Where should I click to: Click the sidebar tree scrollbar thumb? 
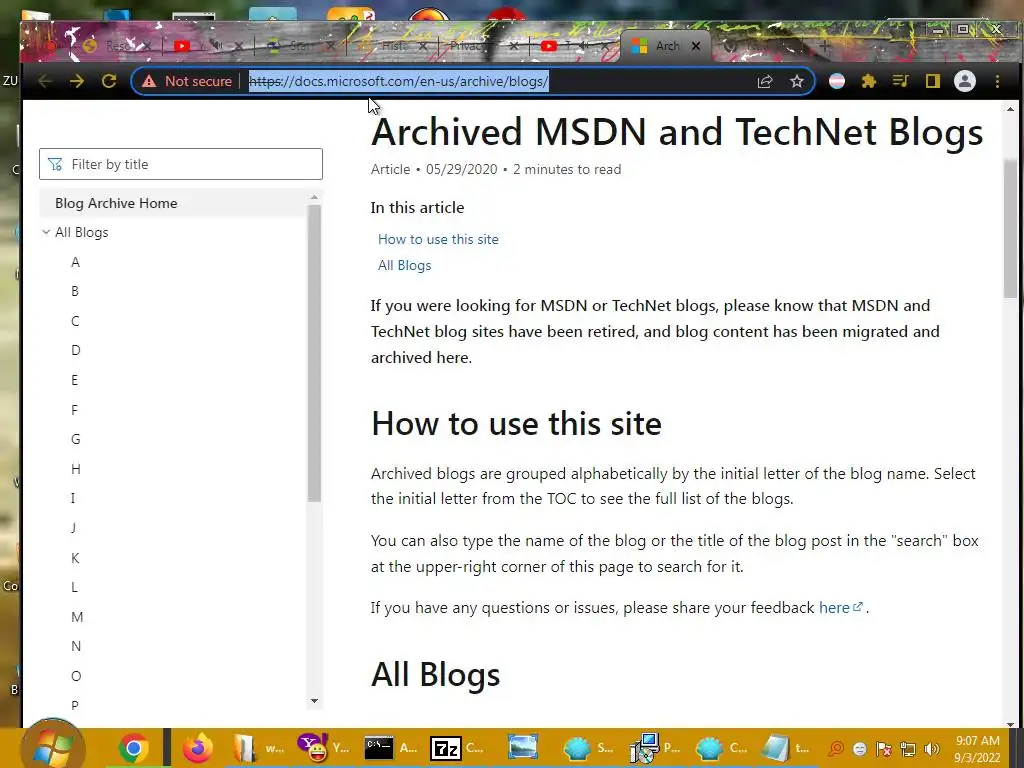tap(314, 353)
